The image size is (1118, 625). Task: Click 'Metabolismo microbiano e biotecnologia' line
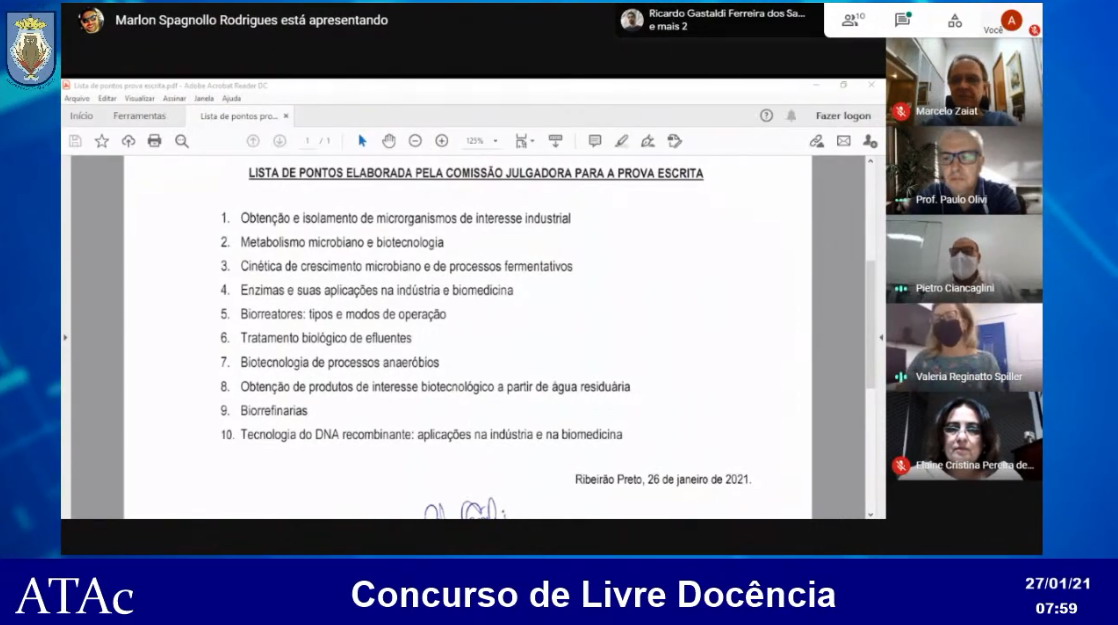[342, 242]
